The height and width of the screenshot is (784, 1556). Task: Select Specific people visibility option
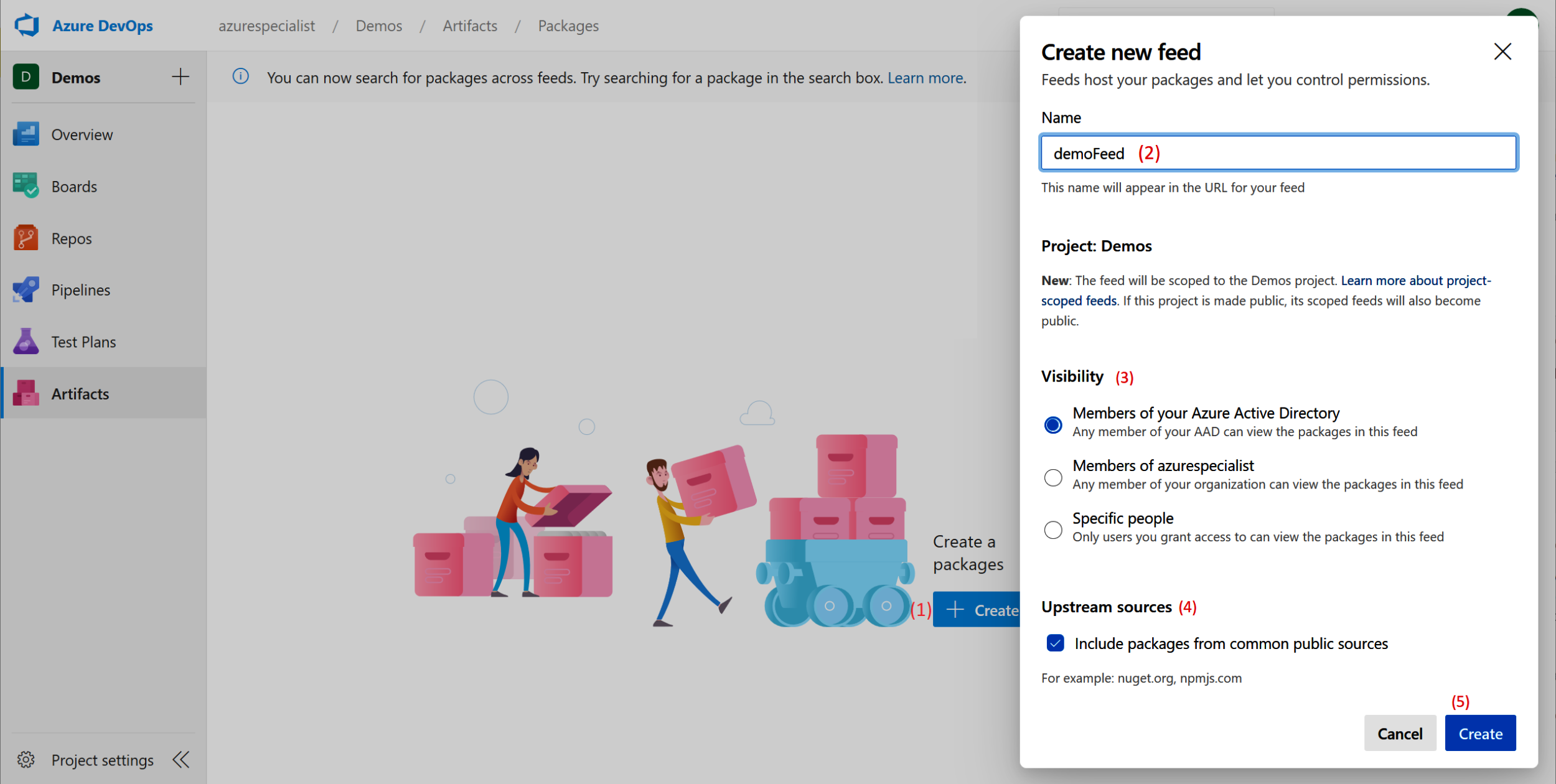[x=1053, y=530]
